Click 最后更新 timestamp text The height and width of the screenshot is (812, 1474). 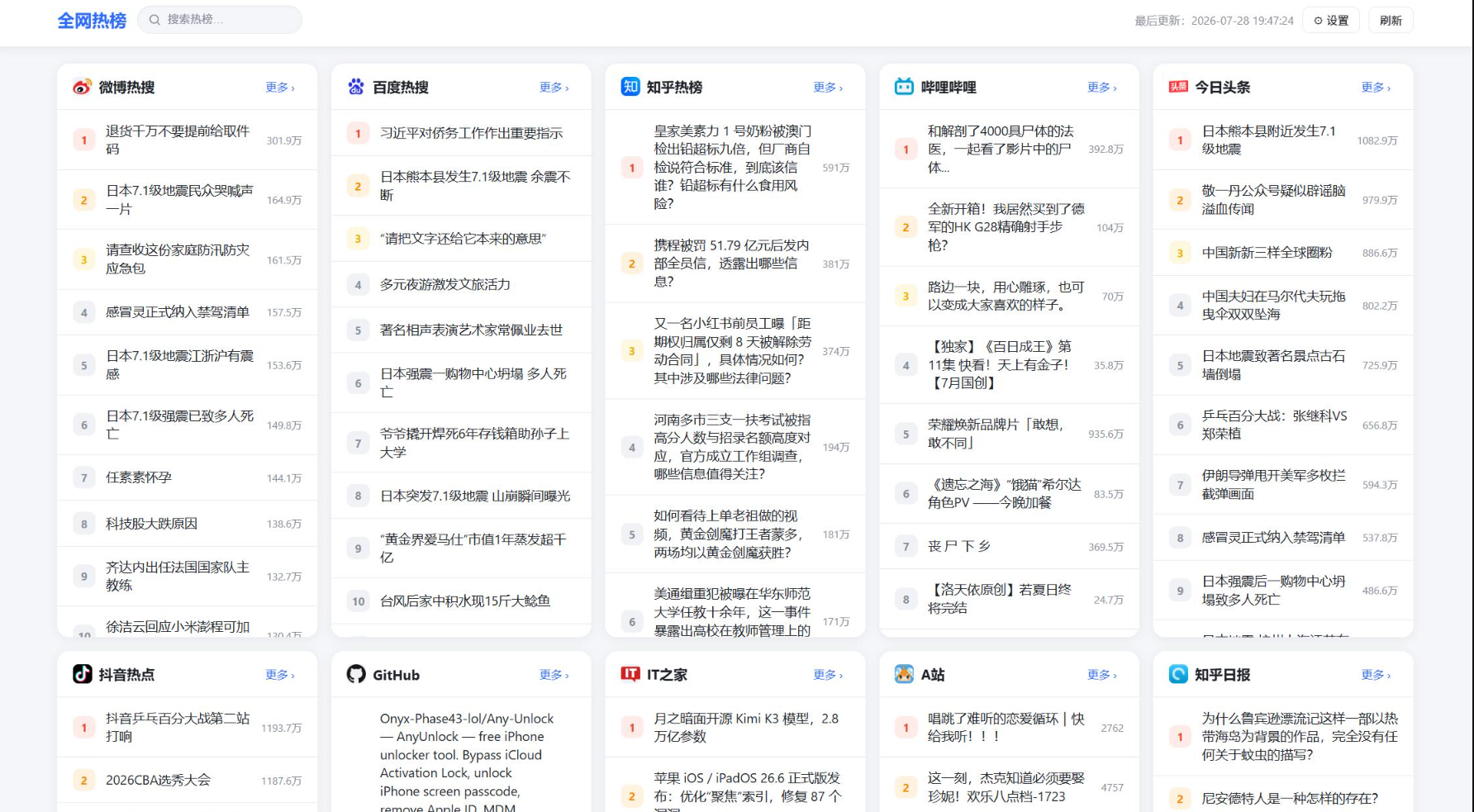tap(1214, 21)
